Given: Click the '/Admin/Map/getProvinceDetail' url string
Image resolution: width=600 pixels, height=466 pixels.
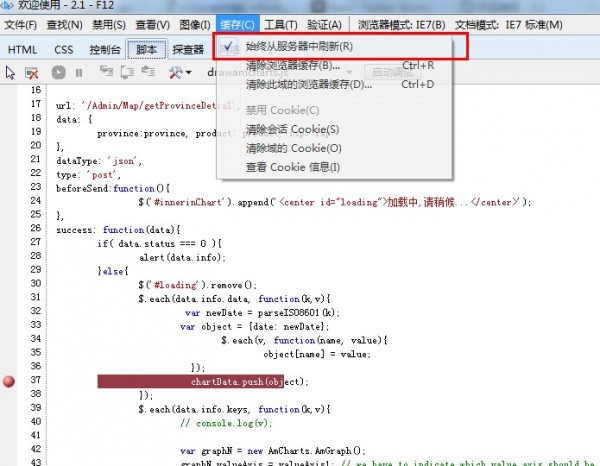Looking at the screenshot, I should [159, 106].
